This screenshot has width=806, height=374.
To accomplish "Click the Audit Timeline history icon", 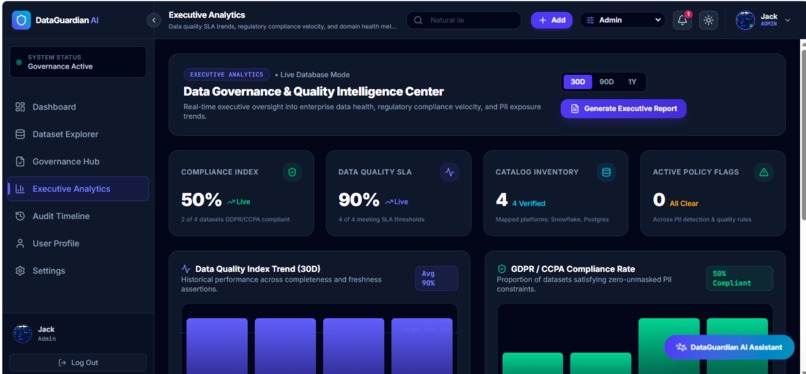I will pos(20,216).
